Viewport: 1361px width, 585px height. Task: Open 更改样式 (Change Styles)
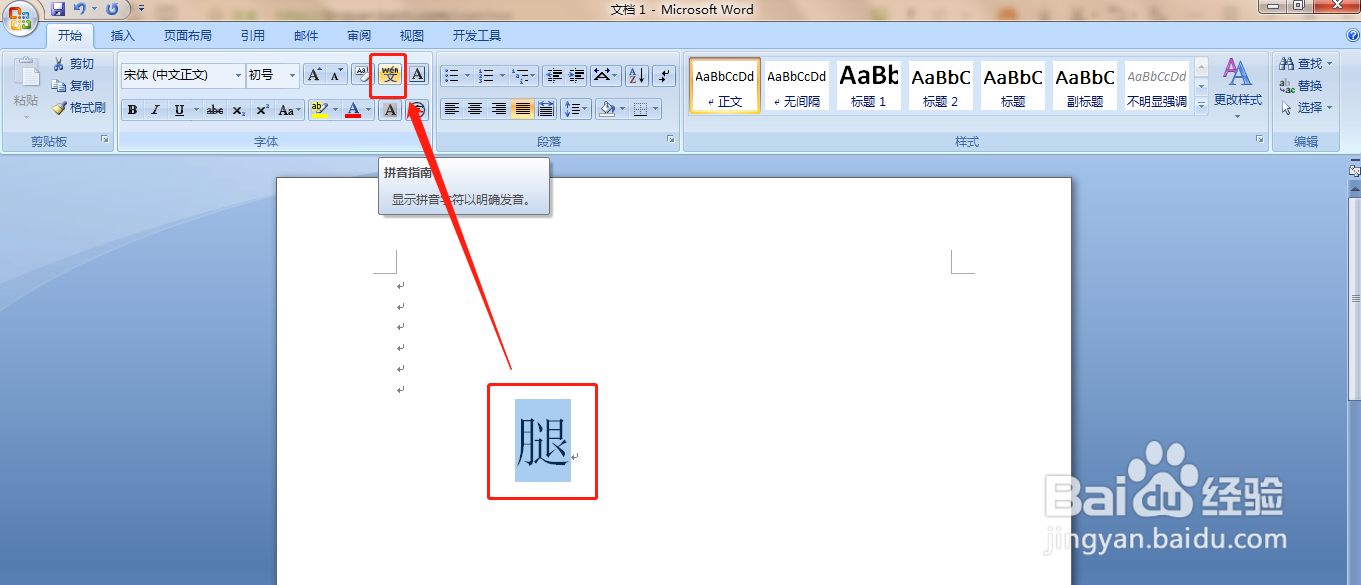click(1238, 88)
